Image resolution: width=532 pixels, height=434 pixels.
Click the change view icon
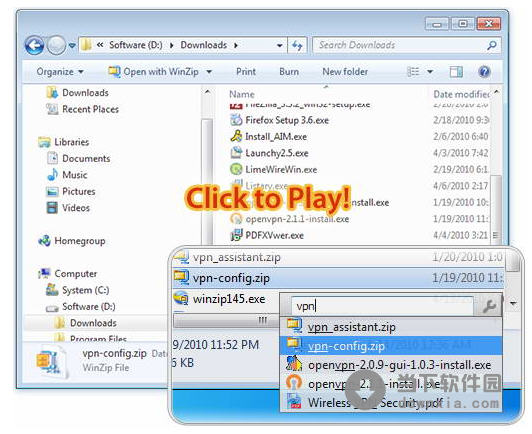(x=413, y=72)
